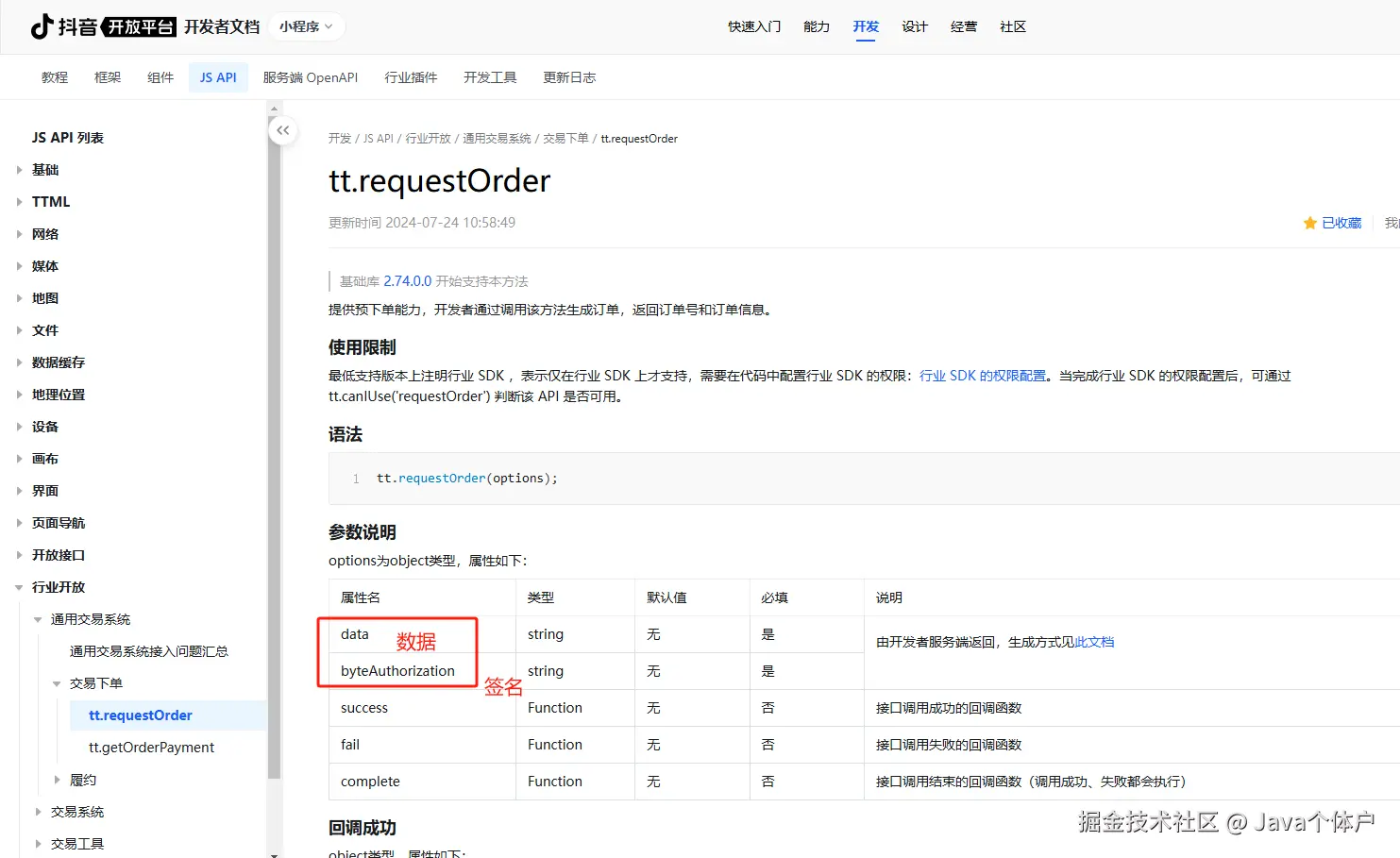Expand the 媒体 tree section
1400x858 pixels.
19,266
